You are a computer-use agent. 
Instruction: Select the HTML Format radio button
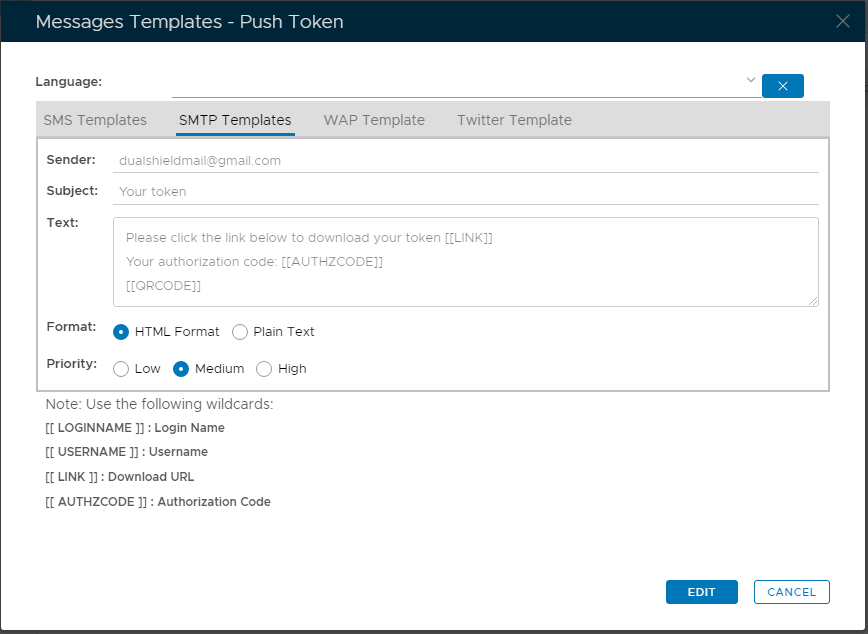tap(121, 332)
